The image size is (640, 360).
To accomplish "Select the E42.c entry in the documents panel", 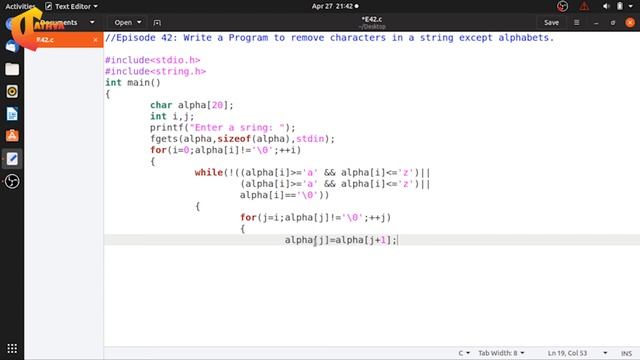I will [64, 40].
